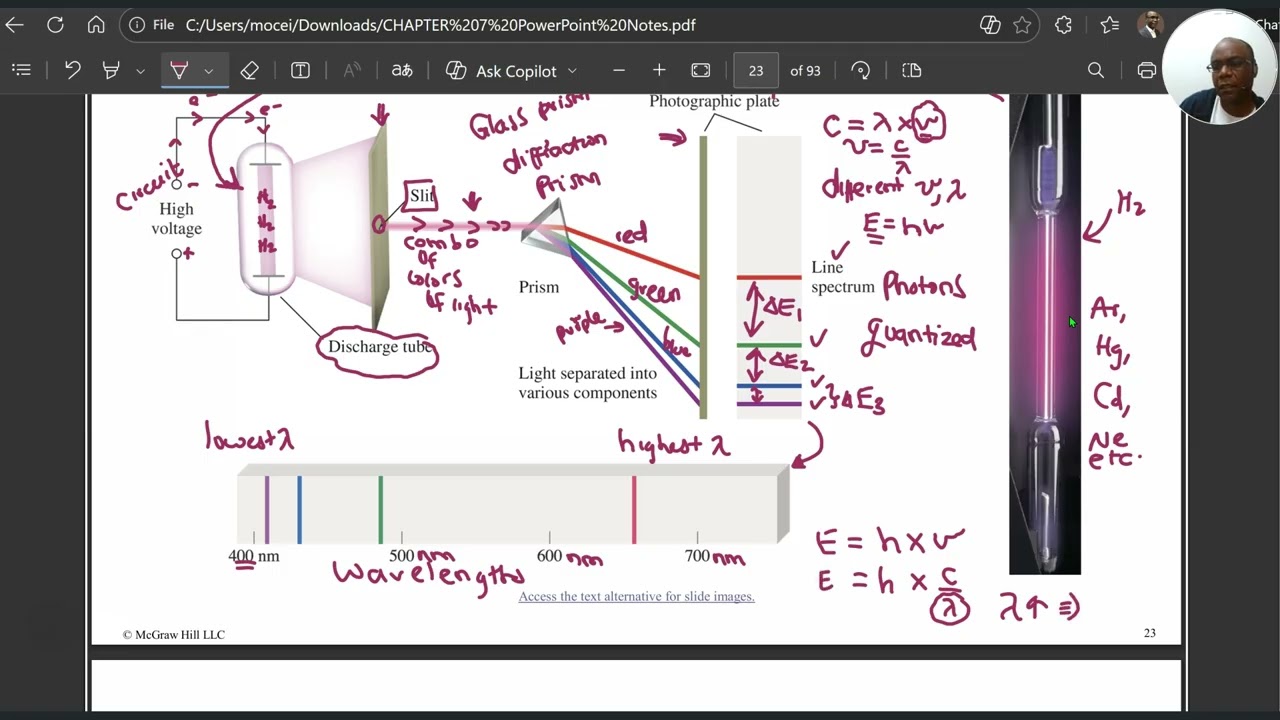Open browser Extensions puzzle icon
The image size is (1280, 720).
coord(1063,25)
